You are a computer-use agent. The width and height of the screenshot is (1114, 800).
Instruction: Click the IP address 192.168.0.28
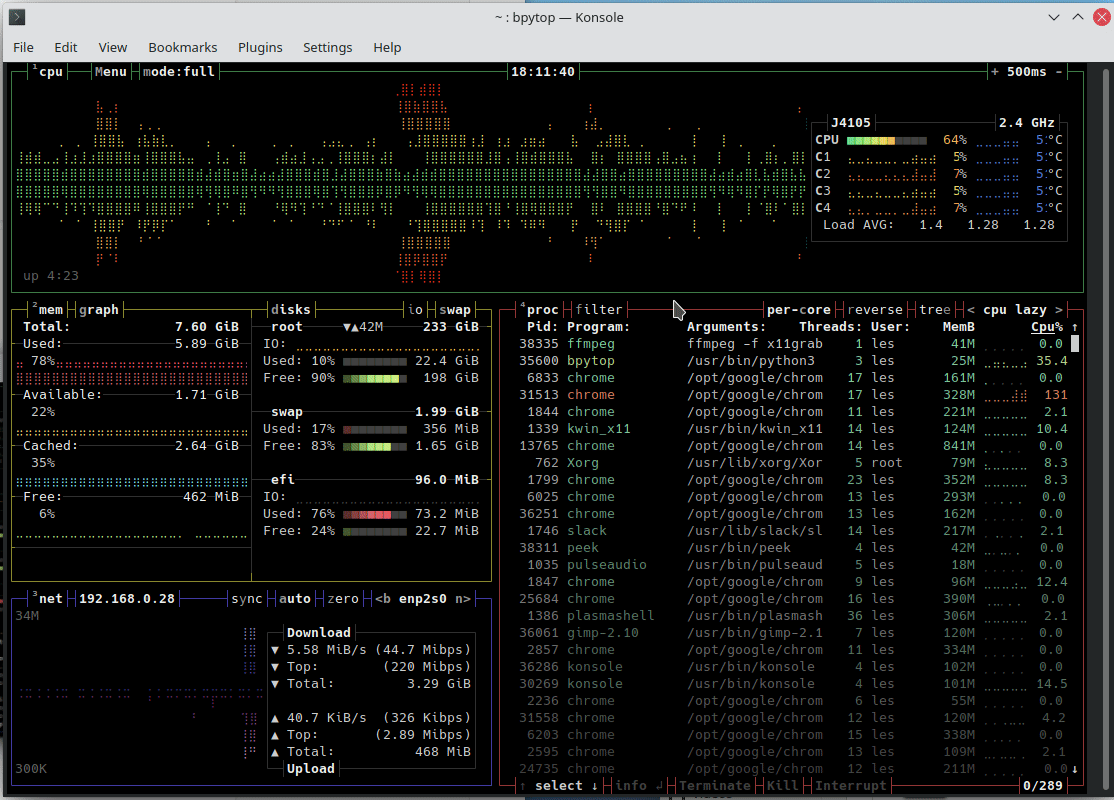point(127,599)
